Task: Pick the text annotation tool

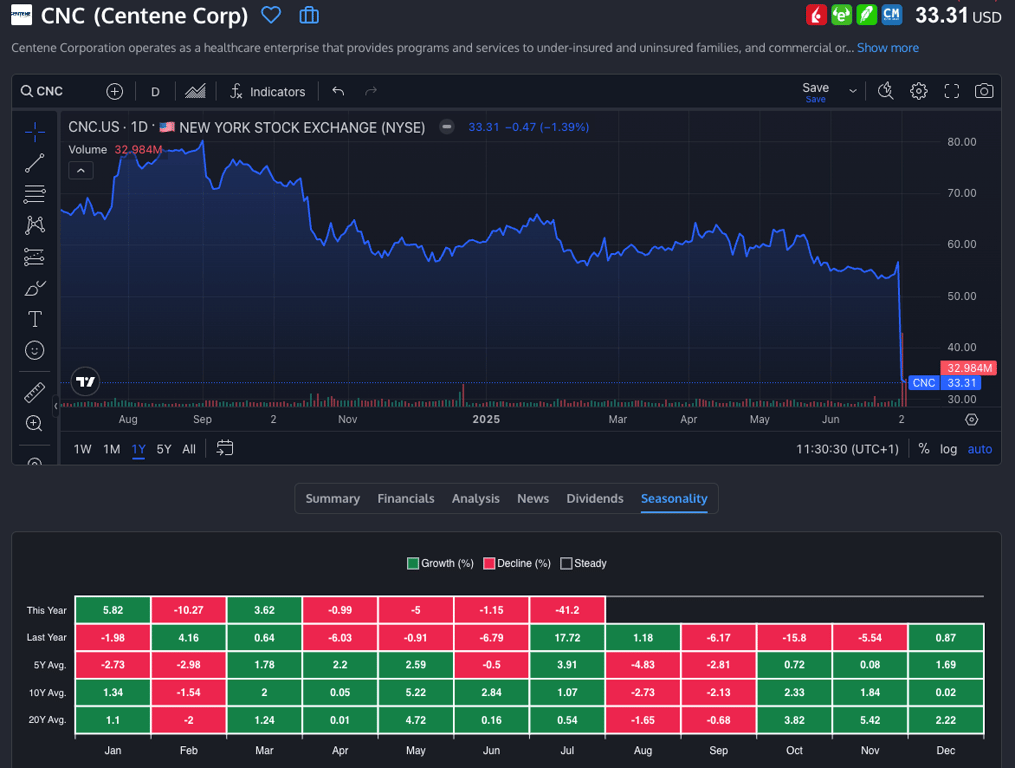Action: click(x=35, y=319)
